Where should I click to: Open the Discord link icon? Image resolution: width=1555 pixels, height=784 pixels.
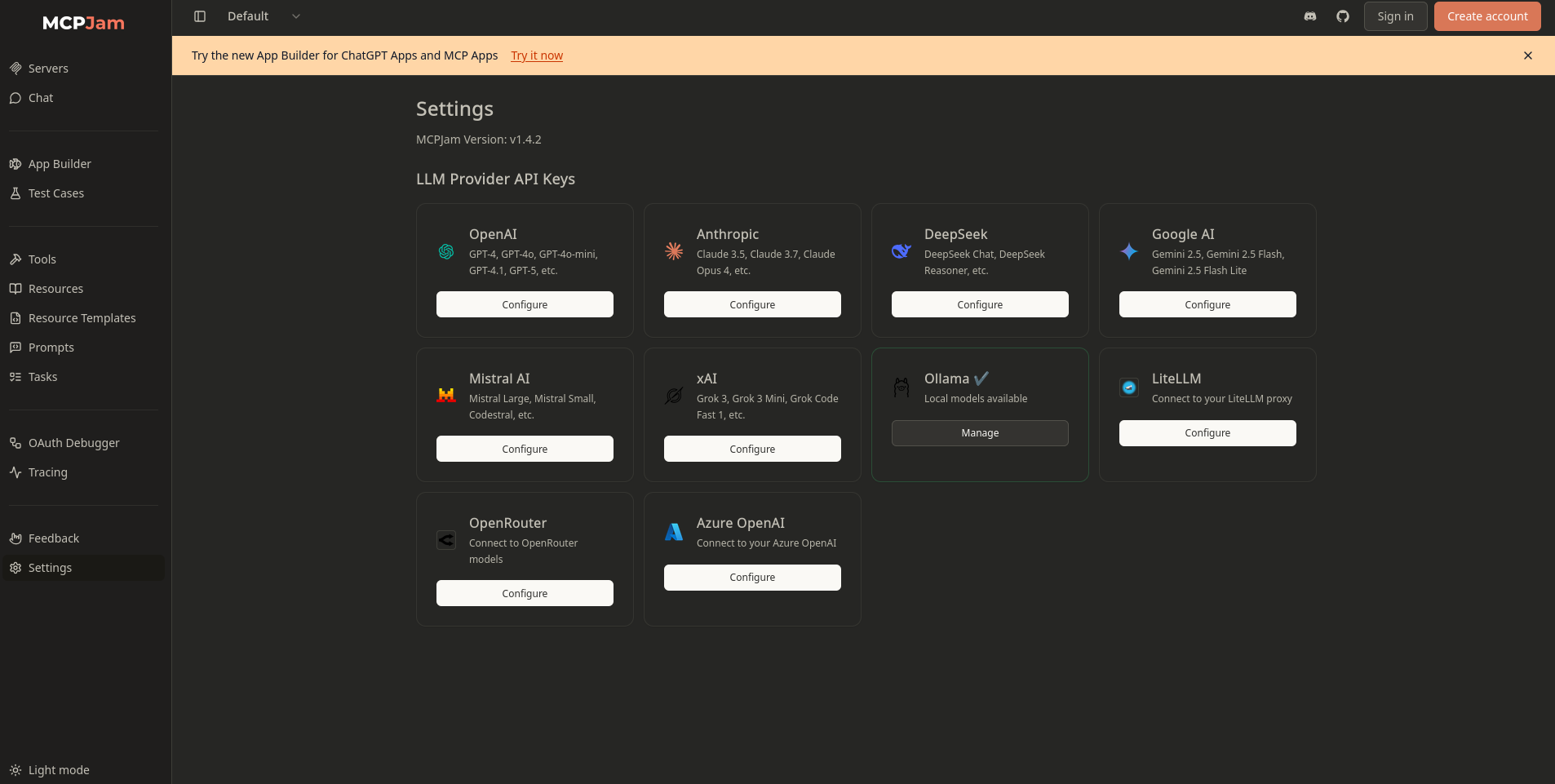coord(1310,16)
